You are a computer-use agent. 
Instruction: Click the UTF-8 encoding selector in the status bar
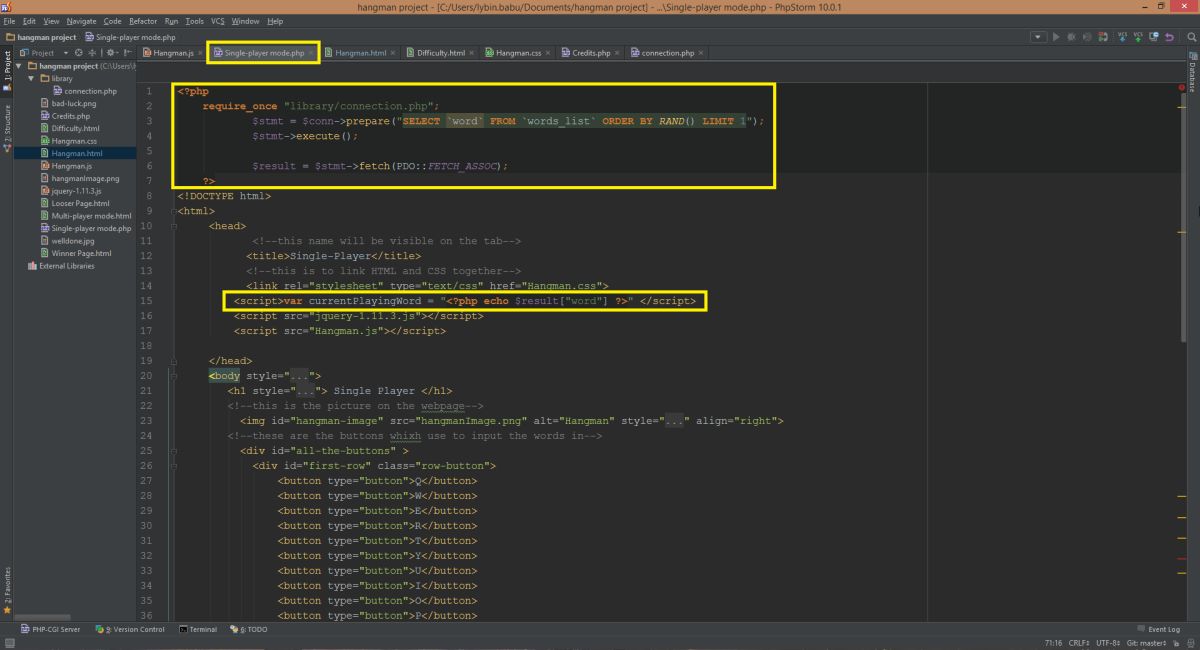click(x=1106, y=643)
